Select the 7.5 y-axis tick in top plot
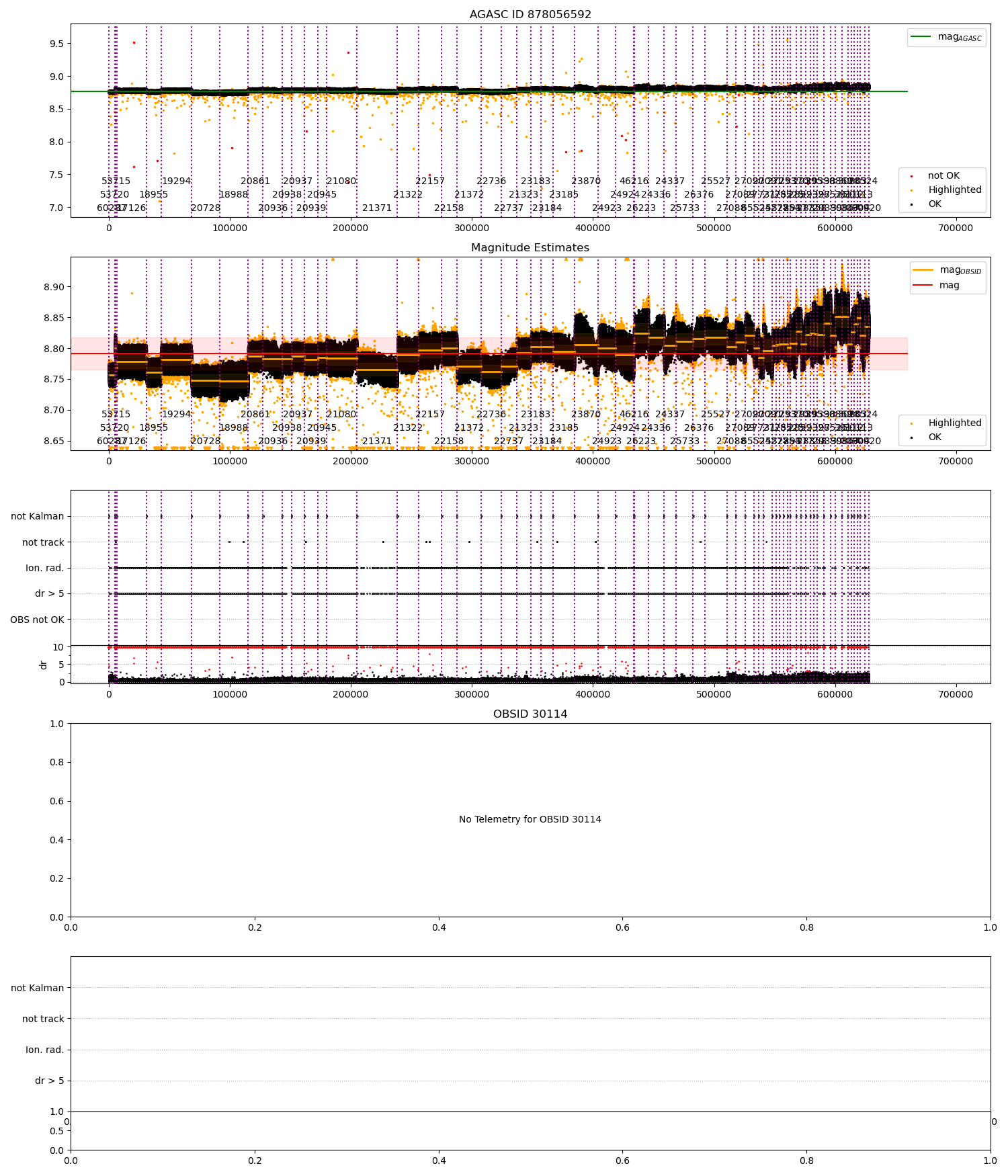 (56, 175)
